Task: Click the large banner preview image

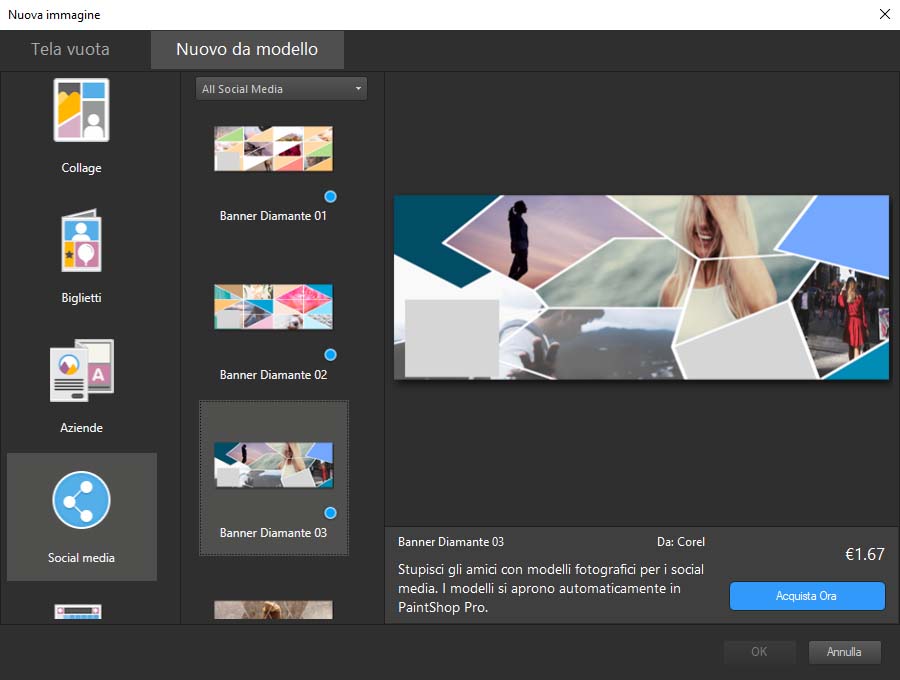Action: click(x=641, y=287)
